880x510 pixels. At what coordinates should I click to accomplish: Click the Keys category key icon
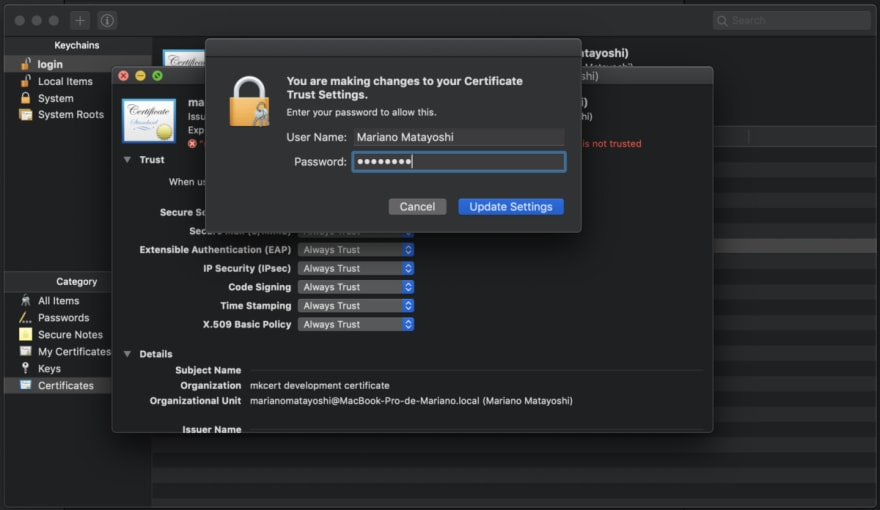25,368
